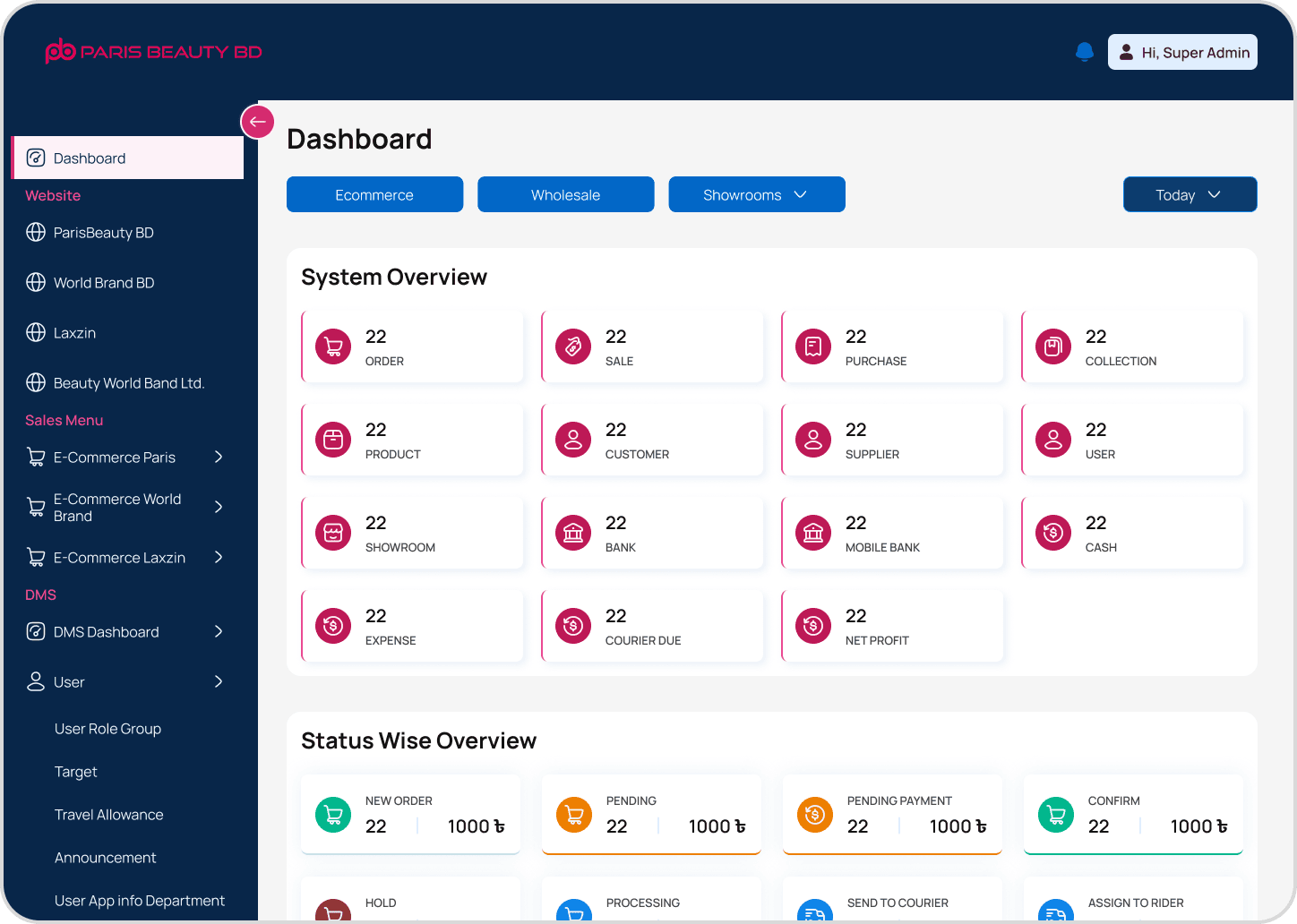Open the Today date filter dropdown
1297x924 pixels.
tap(1190, 194)
